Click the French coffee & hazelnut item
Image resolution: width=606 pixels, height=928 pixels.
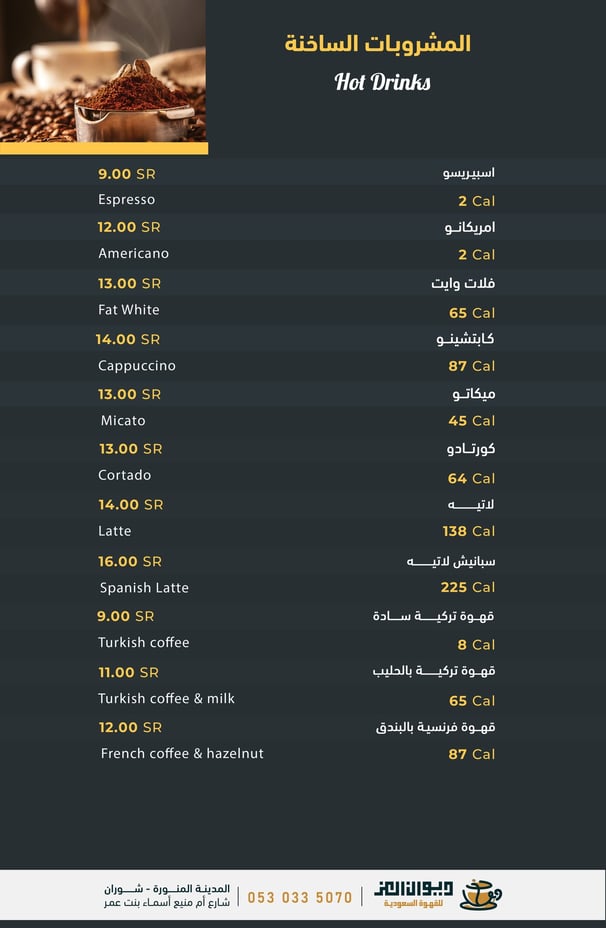(182, 754)
